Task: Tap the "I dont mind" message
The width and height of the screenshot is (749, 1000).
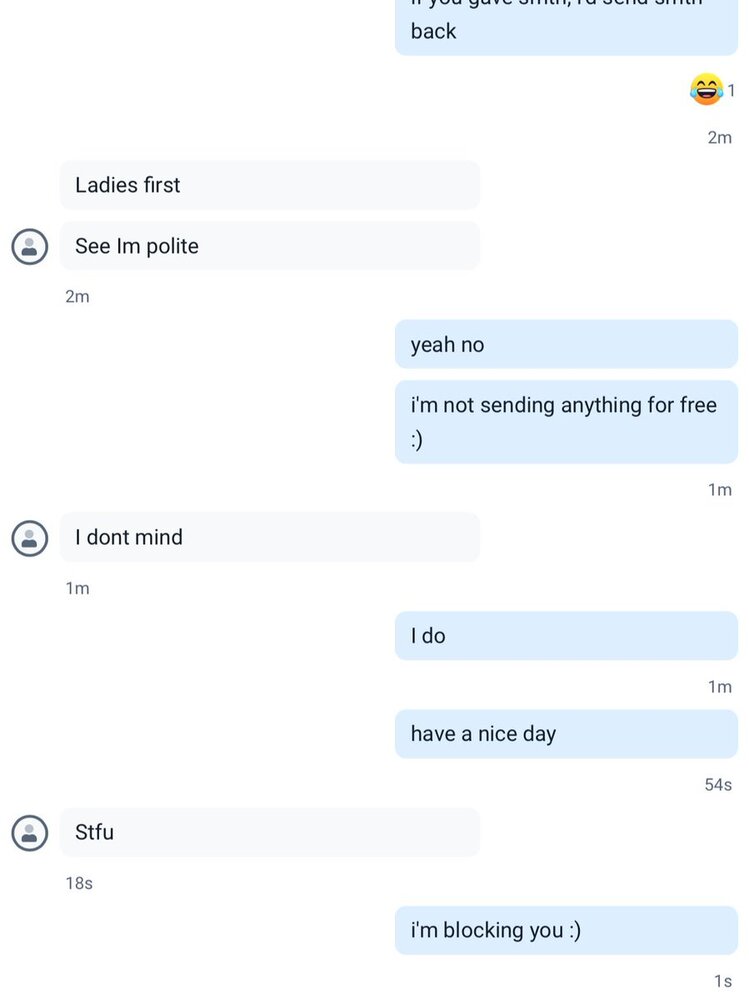Action: point(269,538)
